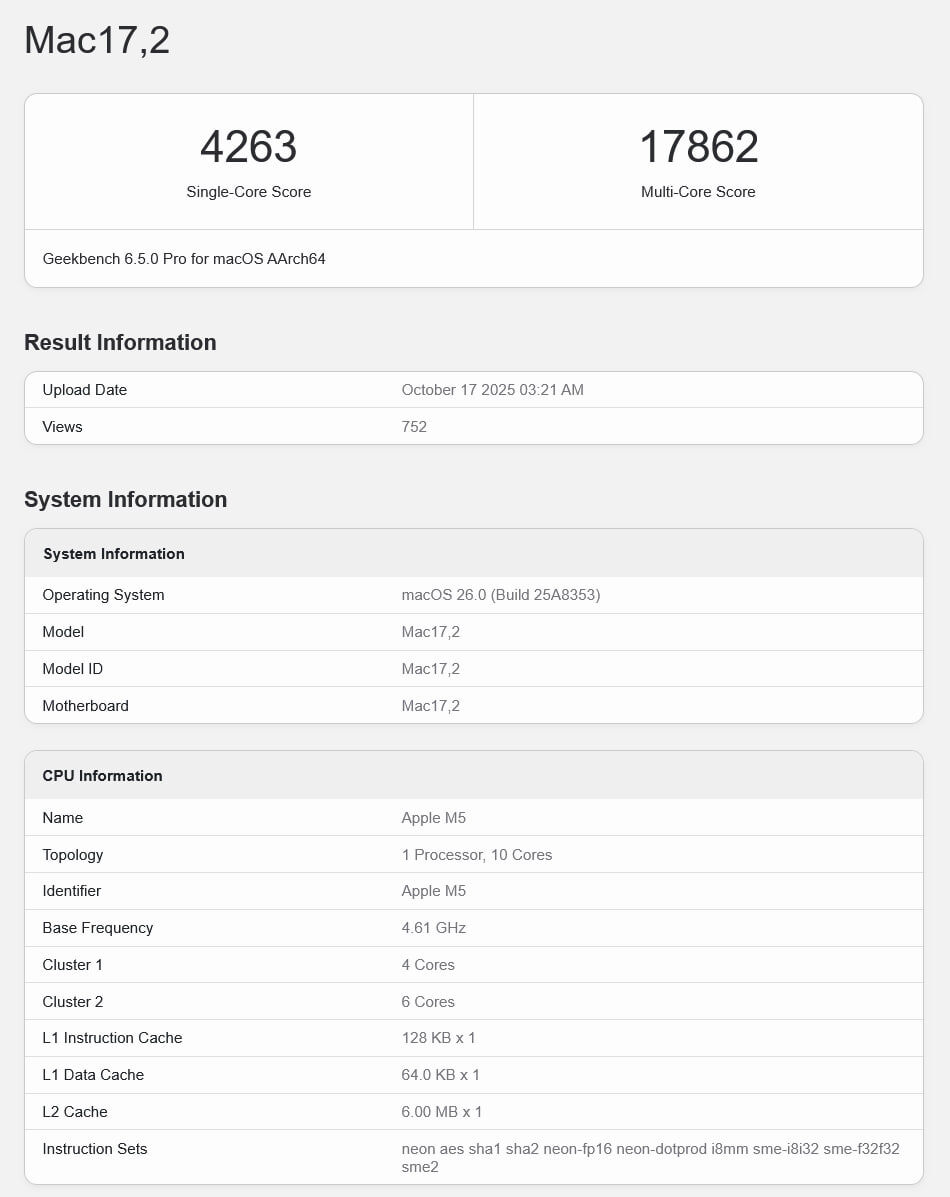The height and width of the screenshot is (1197, 950).
Task: Click the L2 Cache label
Action: point(75,1112)
